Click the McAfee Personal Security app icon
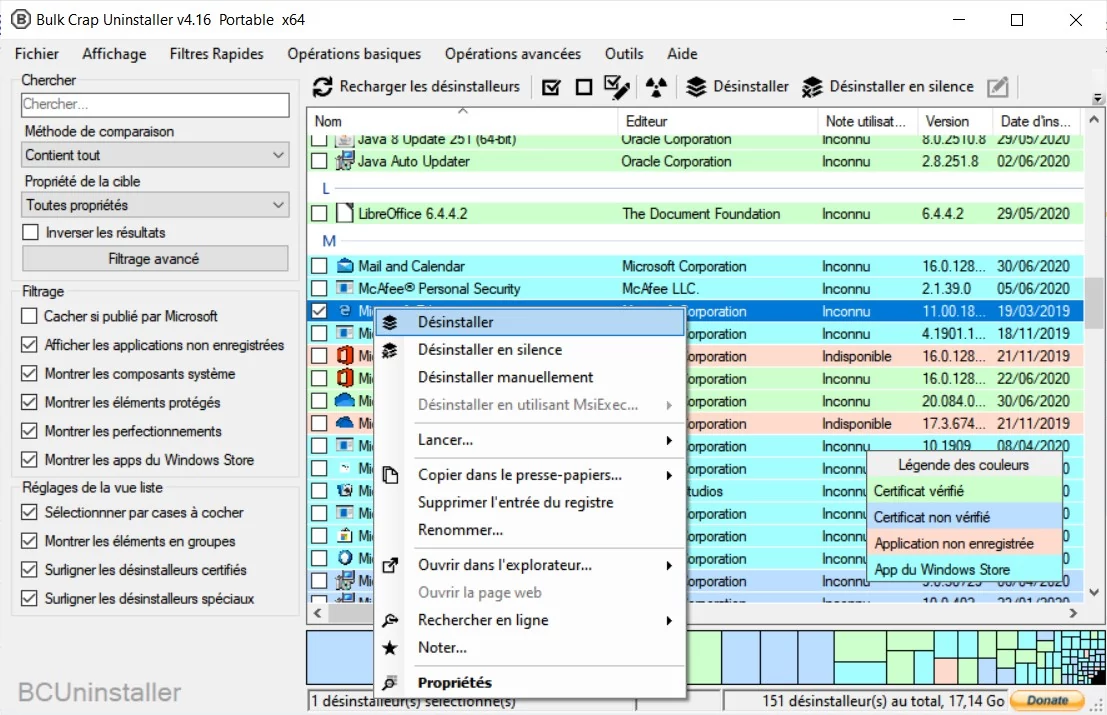1107x715 pixels. tap(345, 289)
